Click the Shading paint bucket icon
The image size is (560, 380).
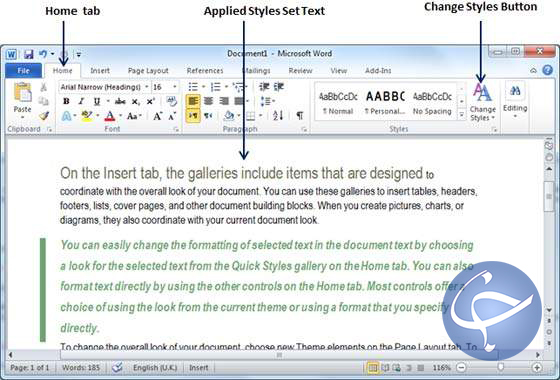pos(229,115)
